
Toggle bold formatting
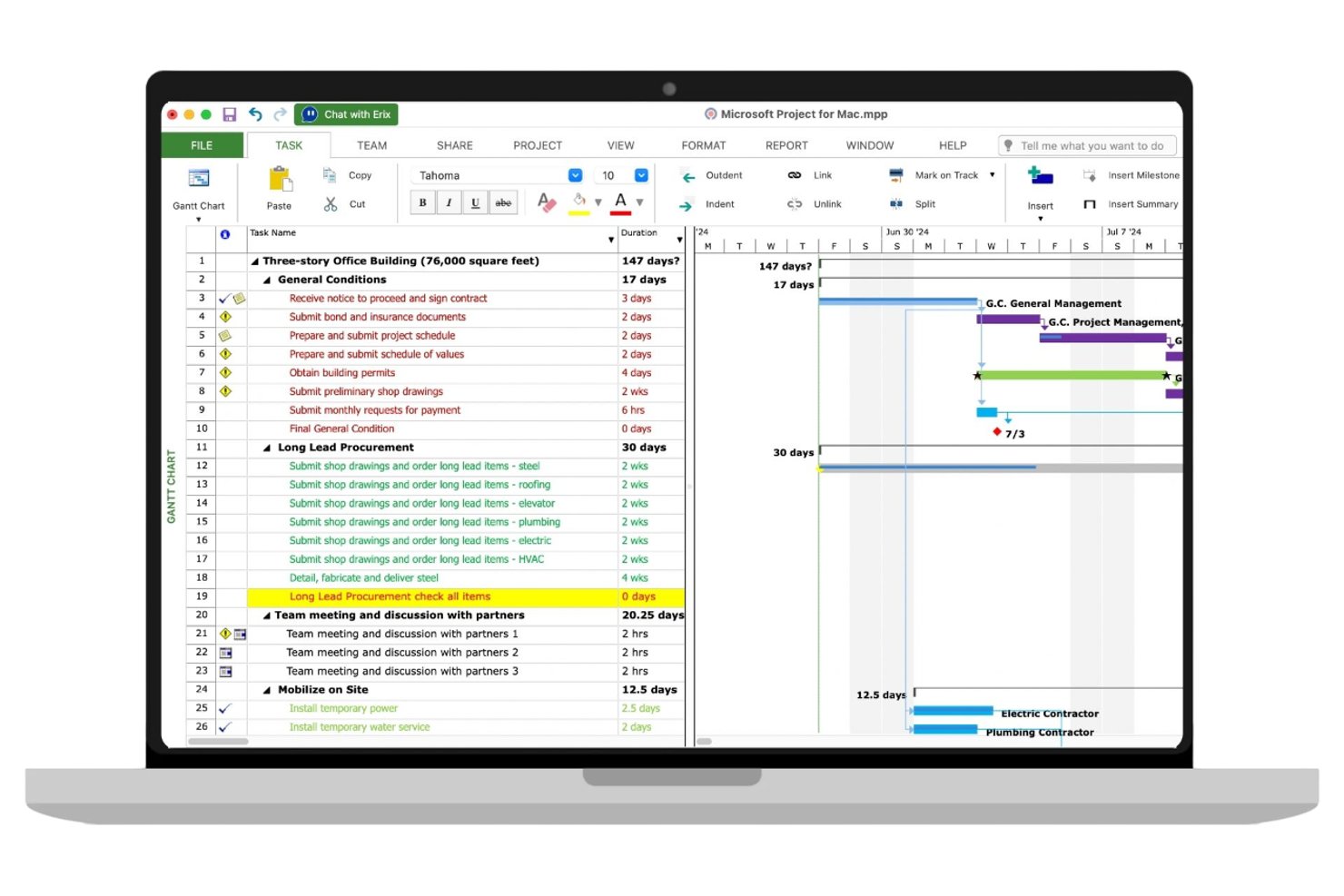pos(422,203)
